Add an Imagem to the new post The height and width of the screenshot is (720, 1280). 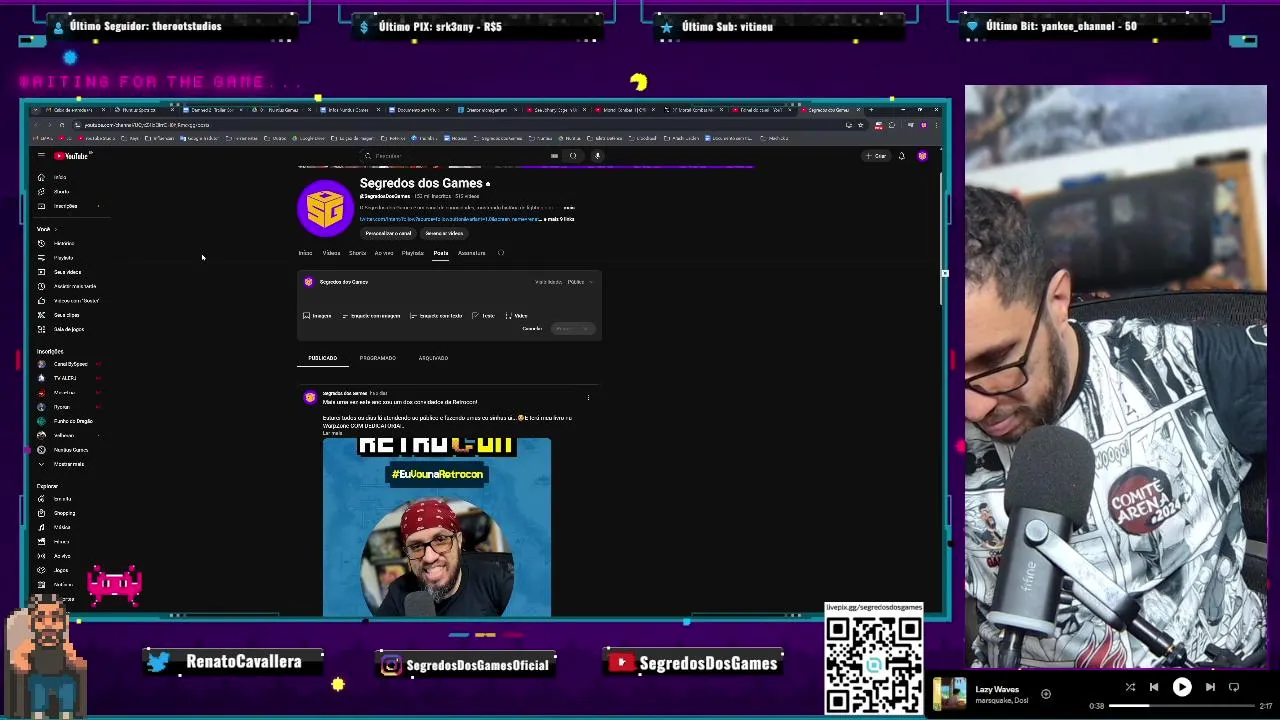317,316
